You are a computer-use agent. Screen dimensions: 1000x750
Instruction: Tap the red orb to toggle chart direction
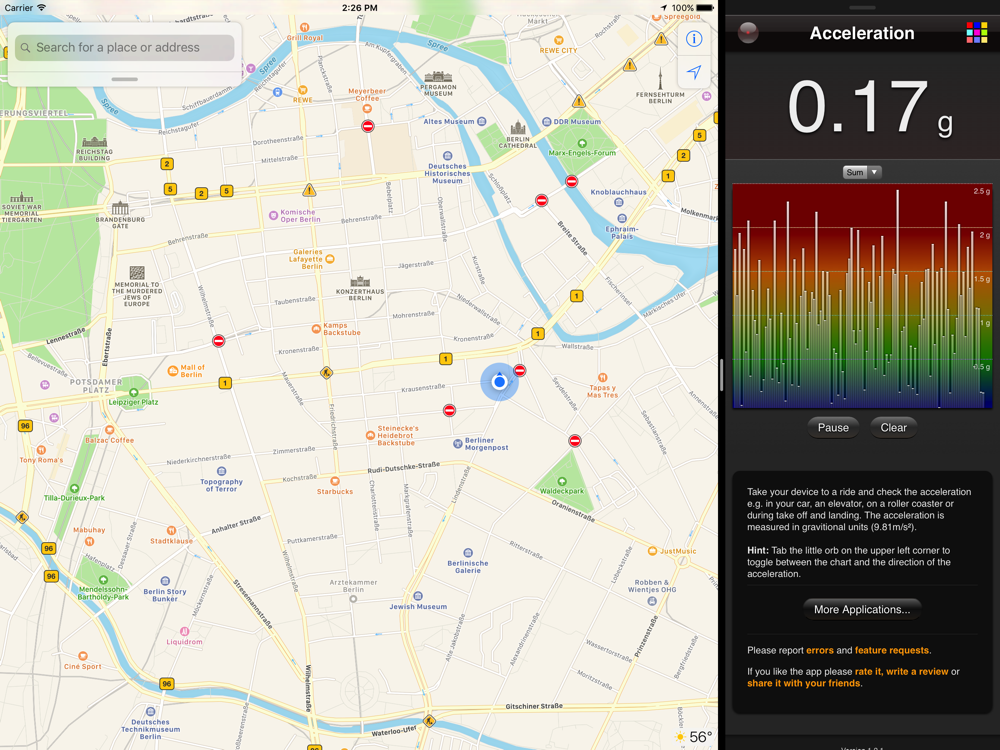click(747, 33)
